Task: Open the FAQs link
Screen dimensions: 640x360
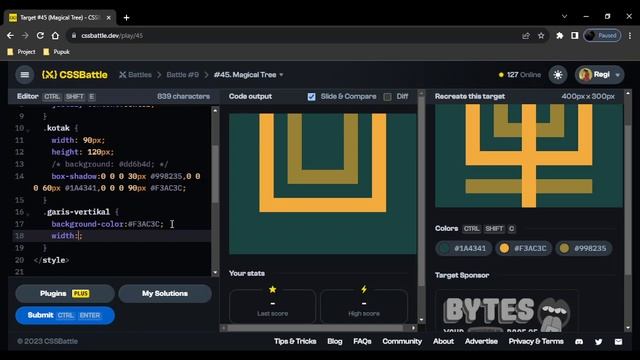Action: (x=362, y=341)
